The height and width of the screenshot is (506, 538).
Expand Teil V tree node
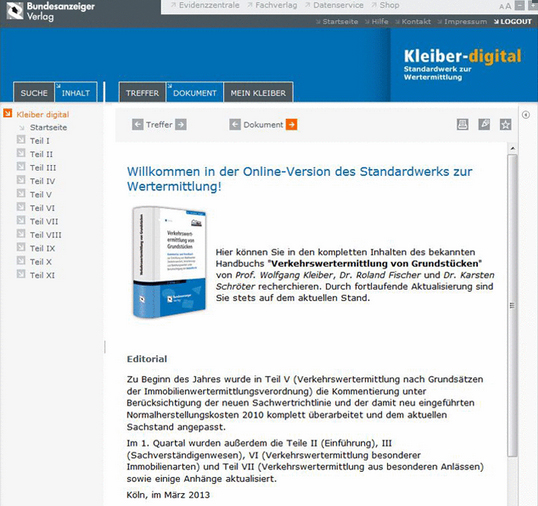click(21, 193)
